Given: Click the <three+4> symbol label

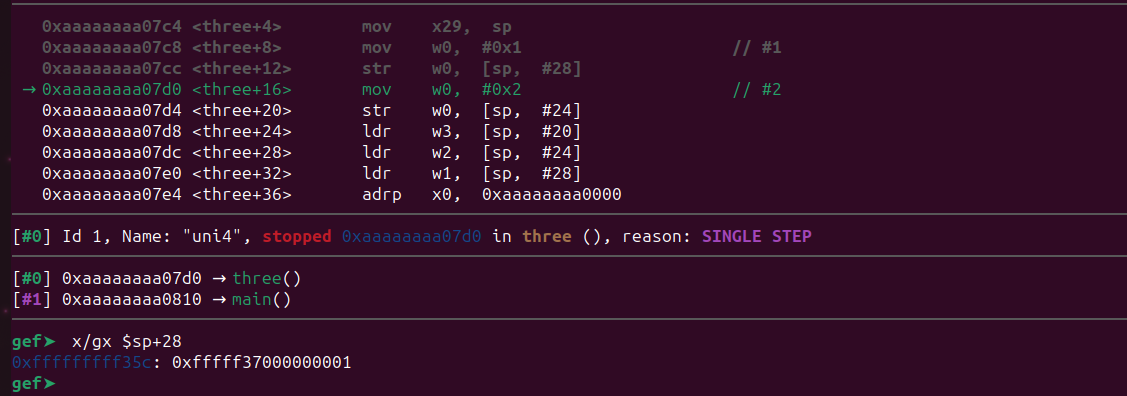Looking at the screenshot, I should point(236,27).
